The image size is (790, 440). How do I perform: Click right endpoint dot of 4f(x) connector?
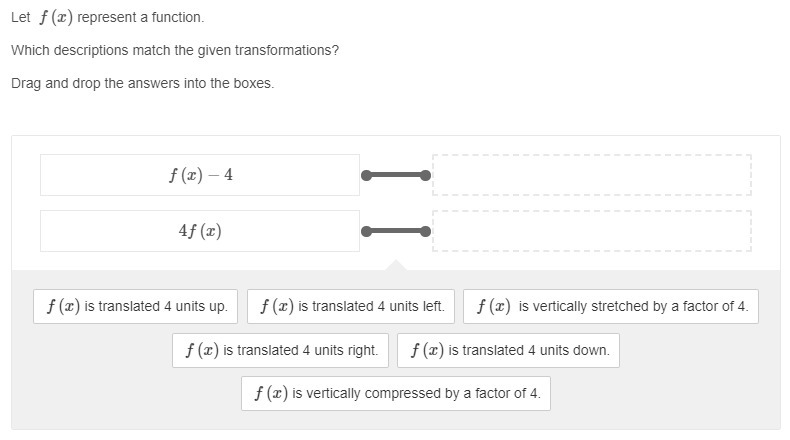(426, 231)
